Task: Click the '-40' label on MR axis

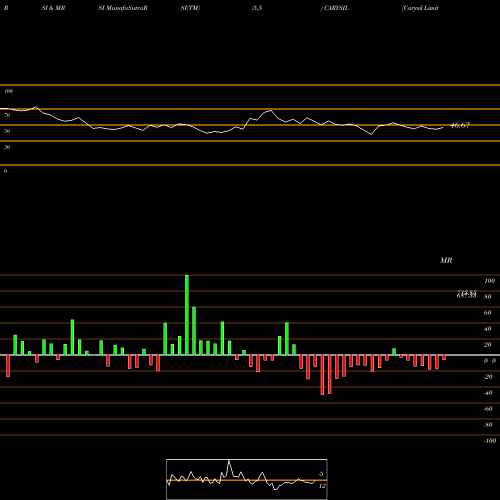Action: click(488, 393)
